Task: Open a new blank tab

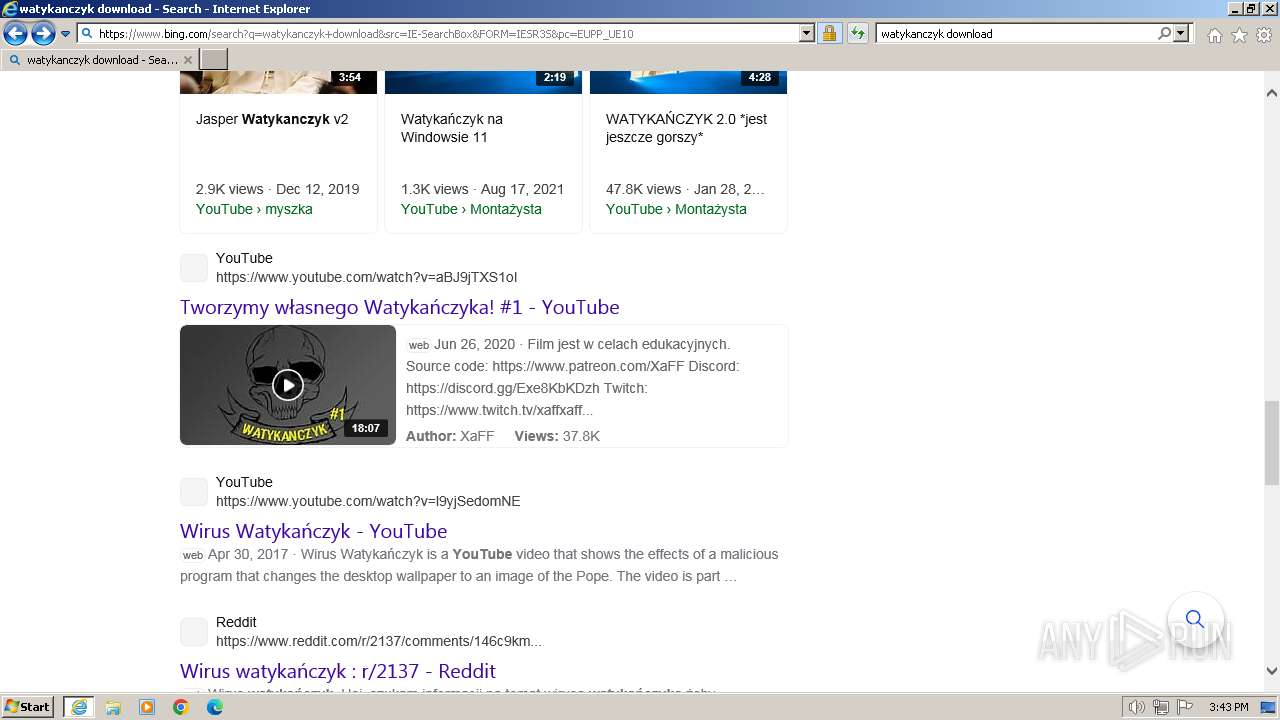Action: pyautogui.click(x=214, y=60)
